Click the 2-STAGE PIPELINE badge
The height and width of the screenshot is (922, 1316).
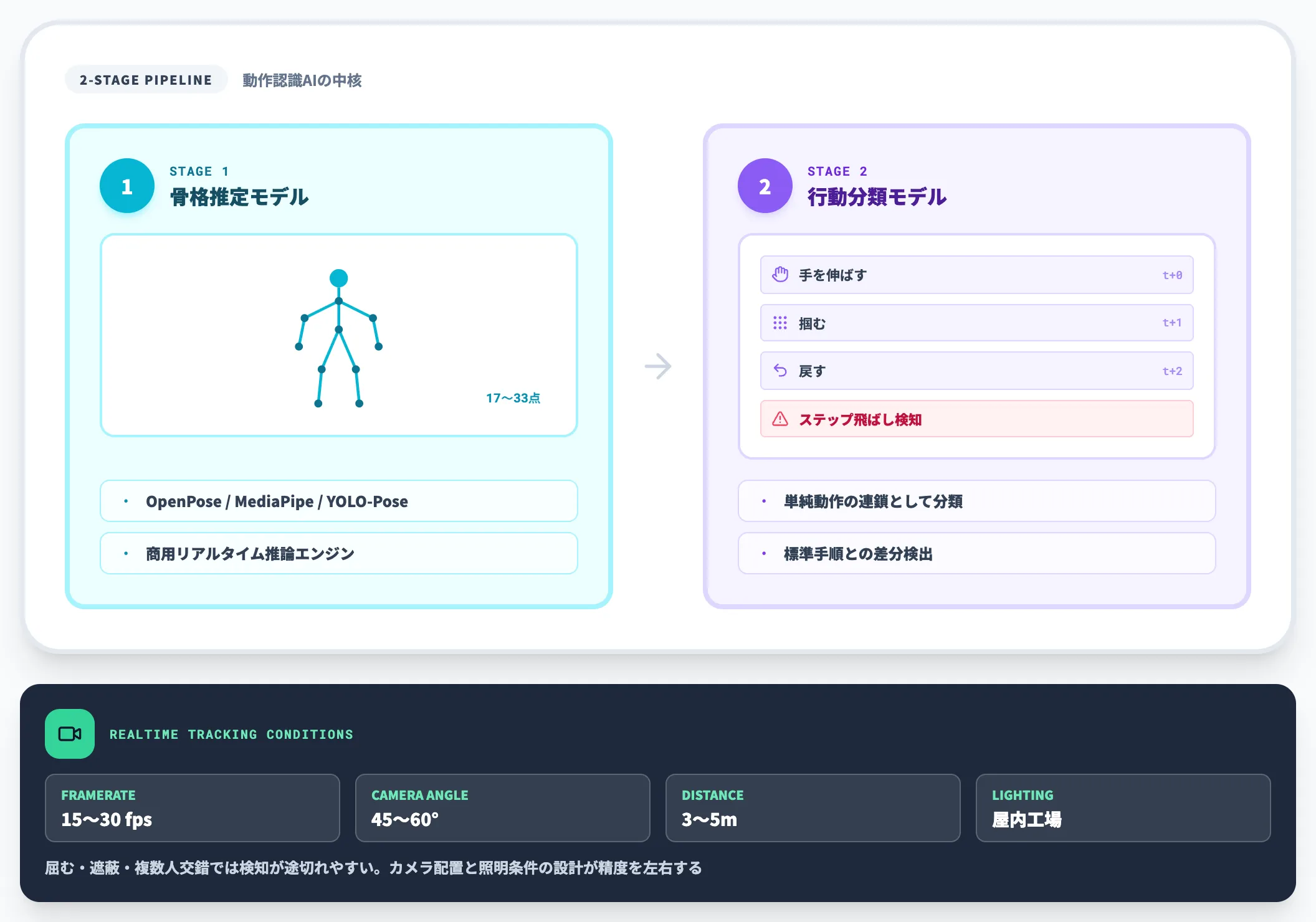[x=146, y=80]
